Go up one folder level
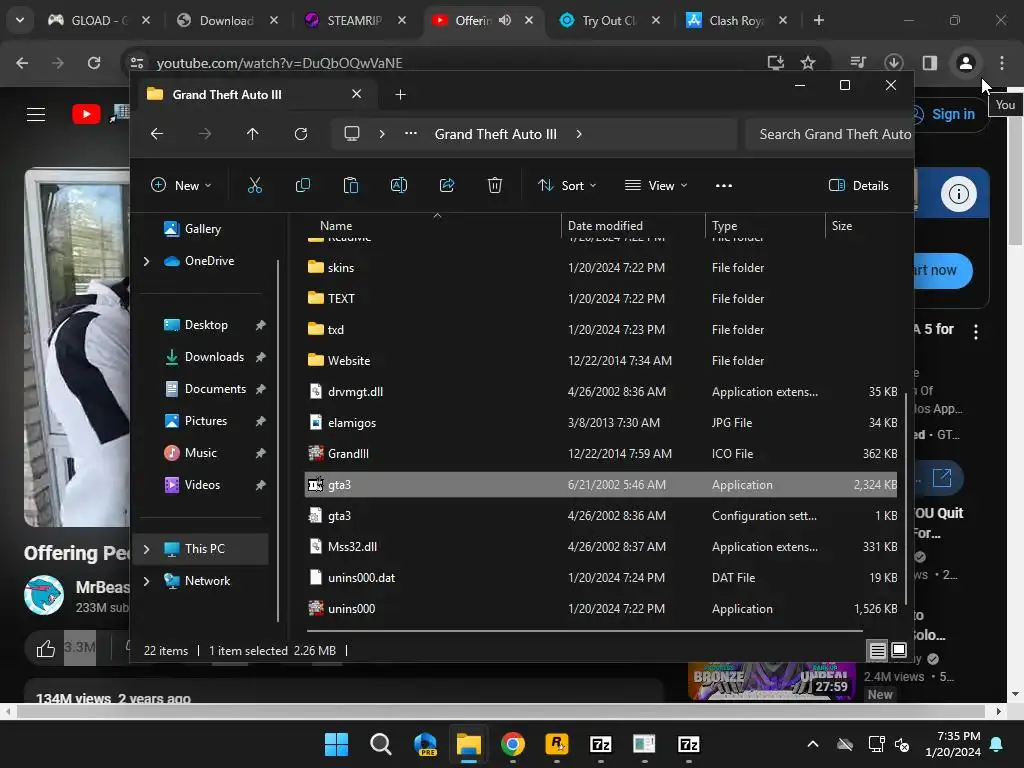The height and width of the screenshot is (768, 1024). 252,134
